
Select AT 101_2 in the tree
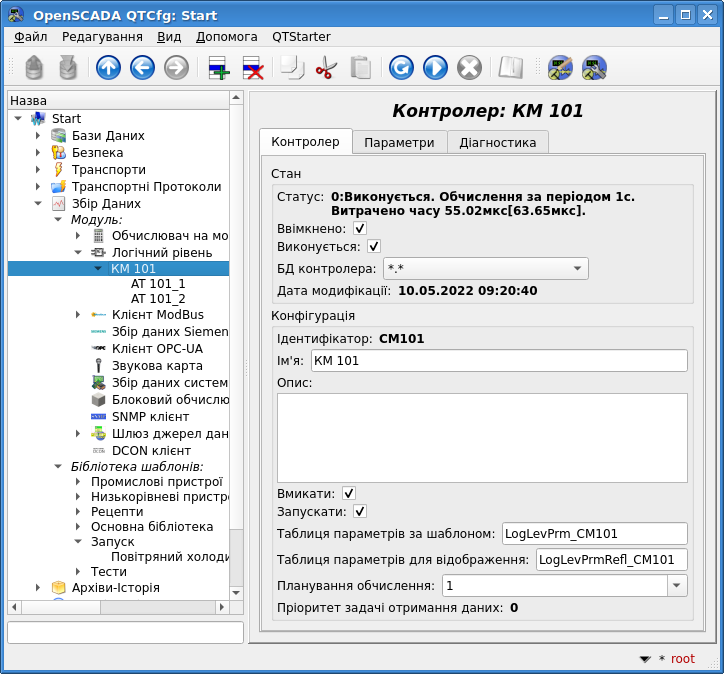click(x=158, y=299)
